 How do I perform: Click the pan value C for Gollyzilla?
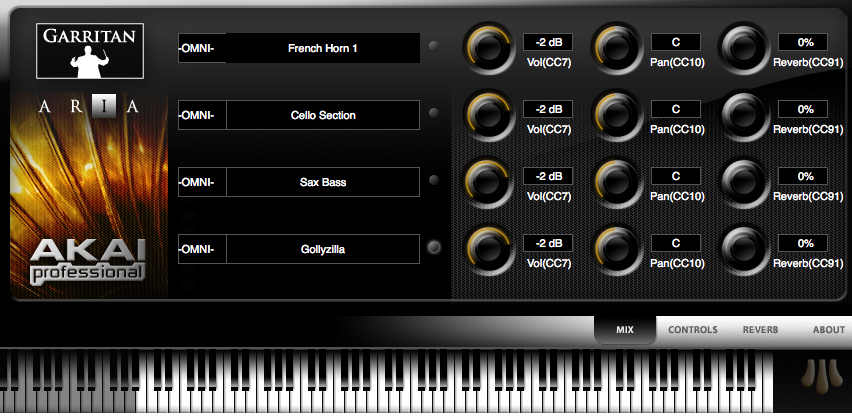pyautogui.click(x=676, y=243)
